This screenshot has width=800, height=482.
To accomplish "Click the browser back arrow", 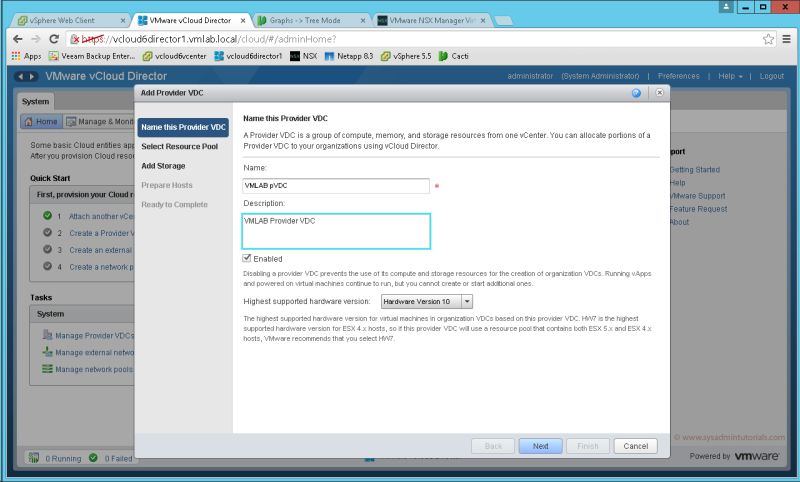I will coord(18,39).
